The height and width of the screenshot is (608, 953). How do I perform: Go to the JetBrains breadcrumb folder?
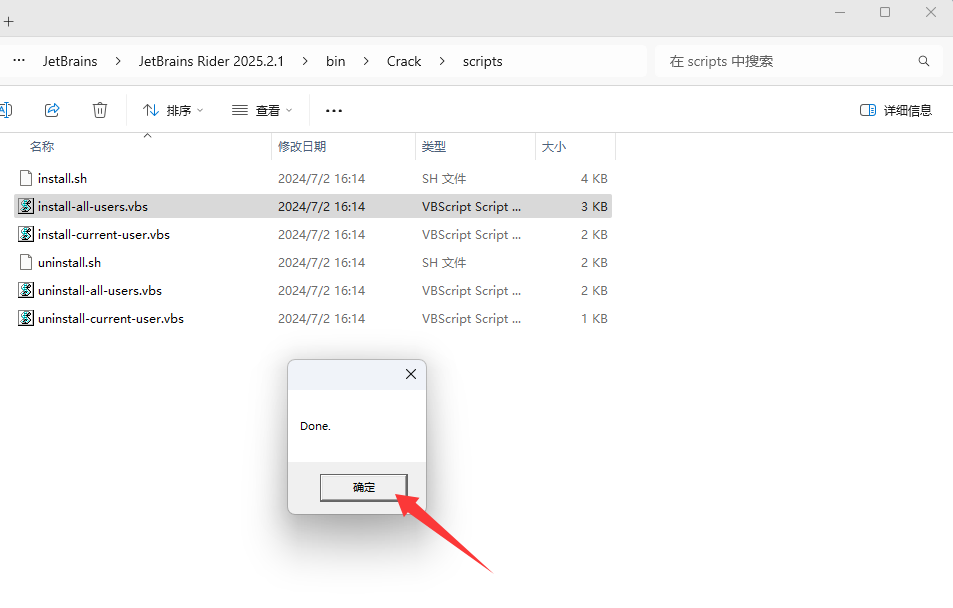coord(70,61)
